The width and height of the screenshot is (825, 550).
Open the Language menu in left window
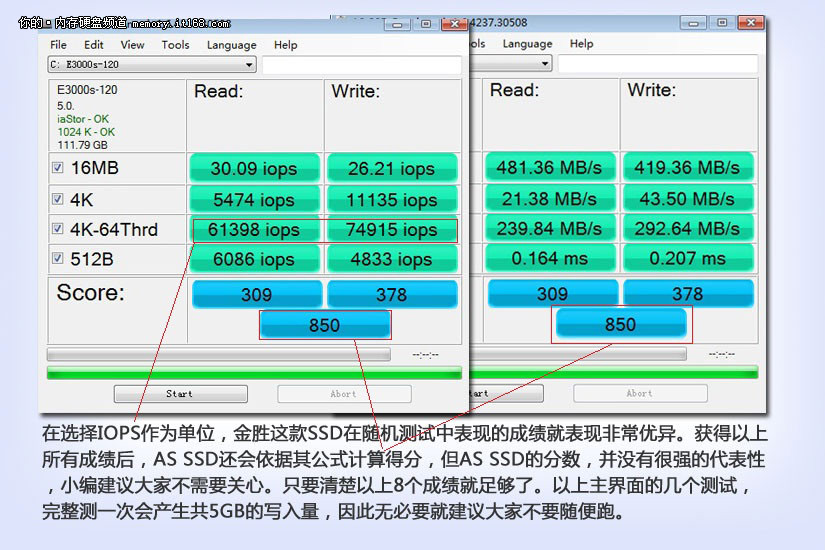pyautogui.click(x=232, y=45)
